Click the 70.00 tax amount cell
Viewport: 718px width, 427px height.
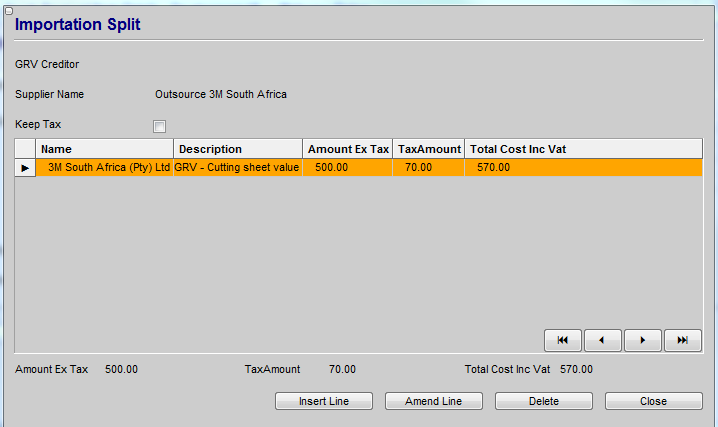(x=417, y=168)
